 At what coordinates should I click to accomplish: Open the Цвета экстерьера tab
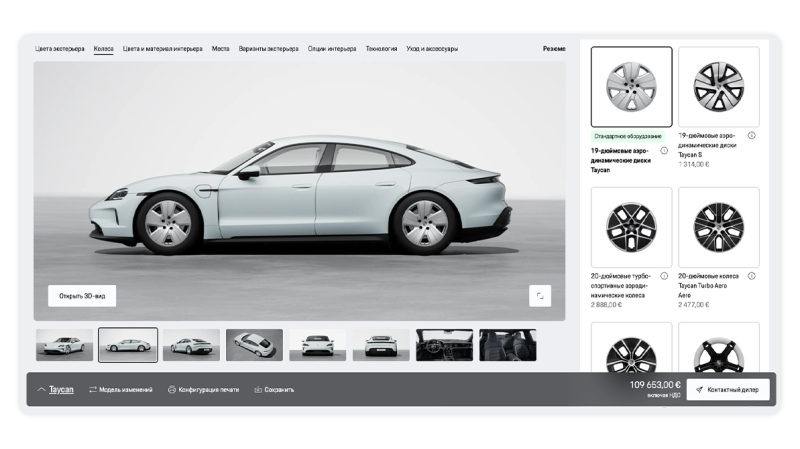tap(60, 49)
